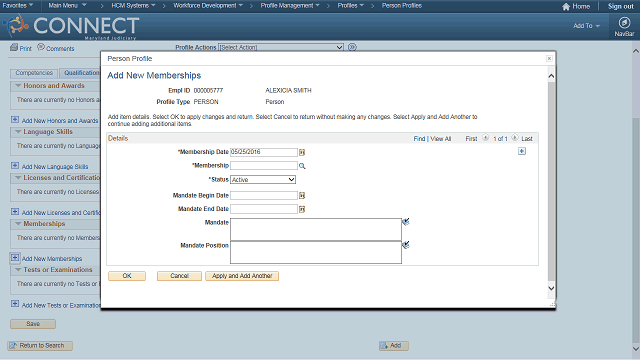Switch to the Competencies tab
The height and width of the screenshot is (360, 640).
click(x=34, y=73)
